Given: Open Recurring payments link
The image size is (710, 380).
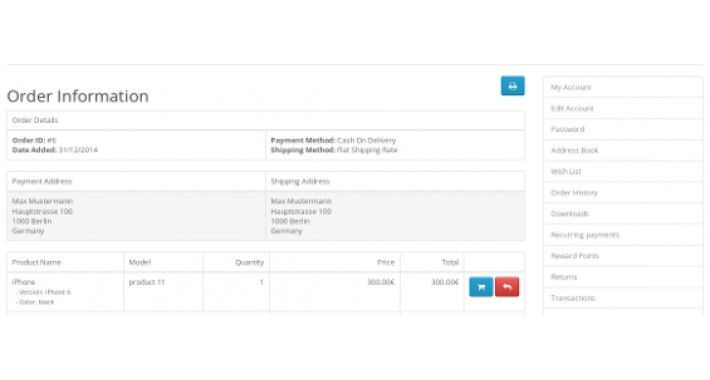Looking at the screenshot, I should [x=623, y=235].
